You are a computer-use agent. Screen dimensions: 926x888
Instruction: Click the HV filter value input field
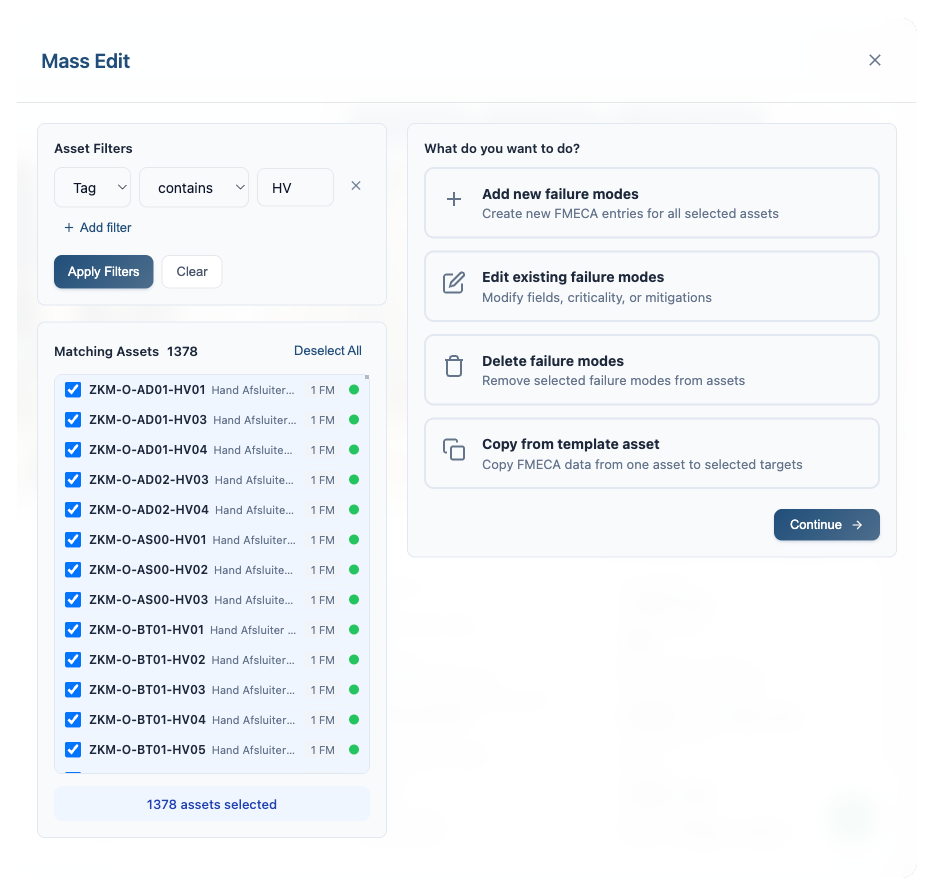[295, 187]
